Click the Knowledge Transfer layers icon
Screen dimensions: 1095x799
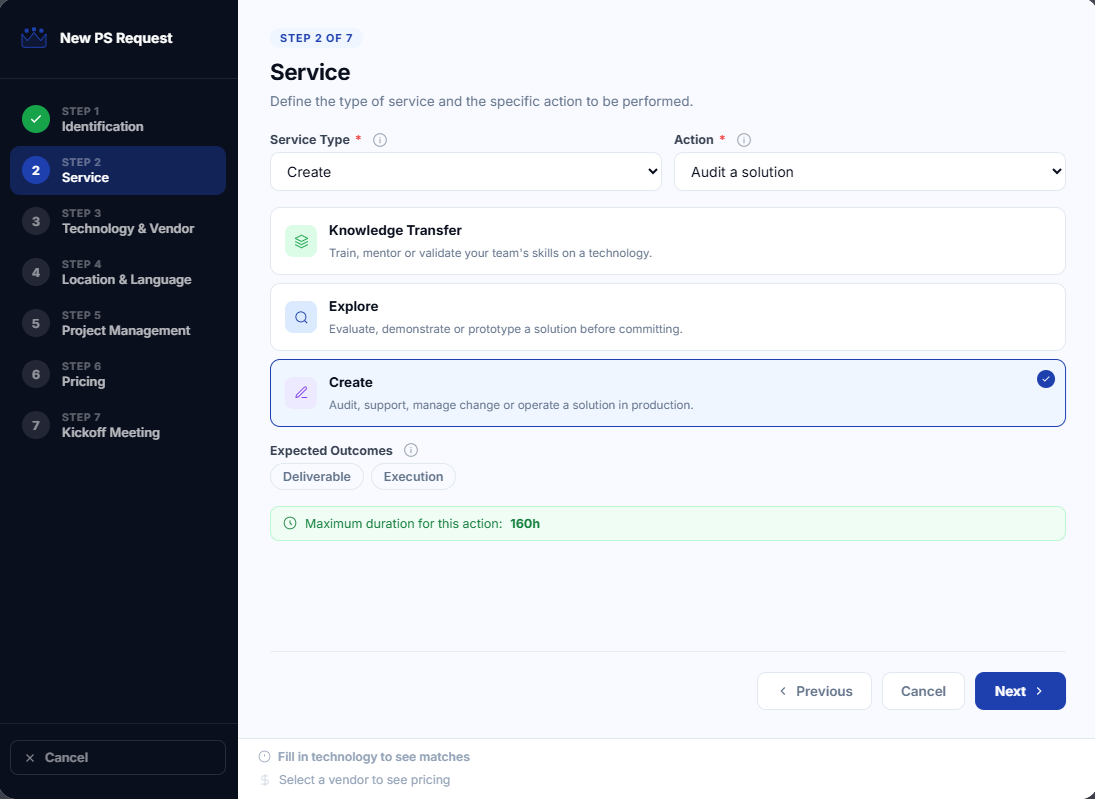pos(301,241)
